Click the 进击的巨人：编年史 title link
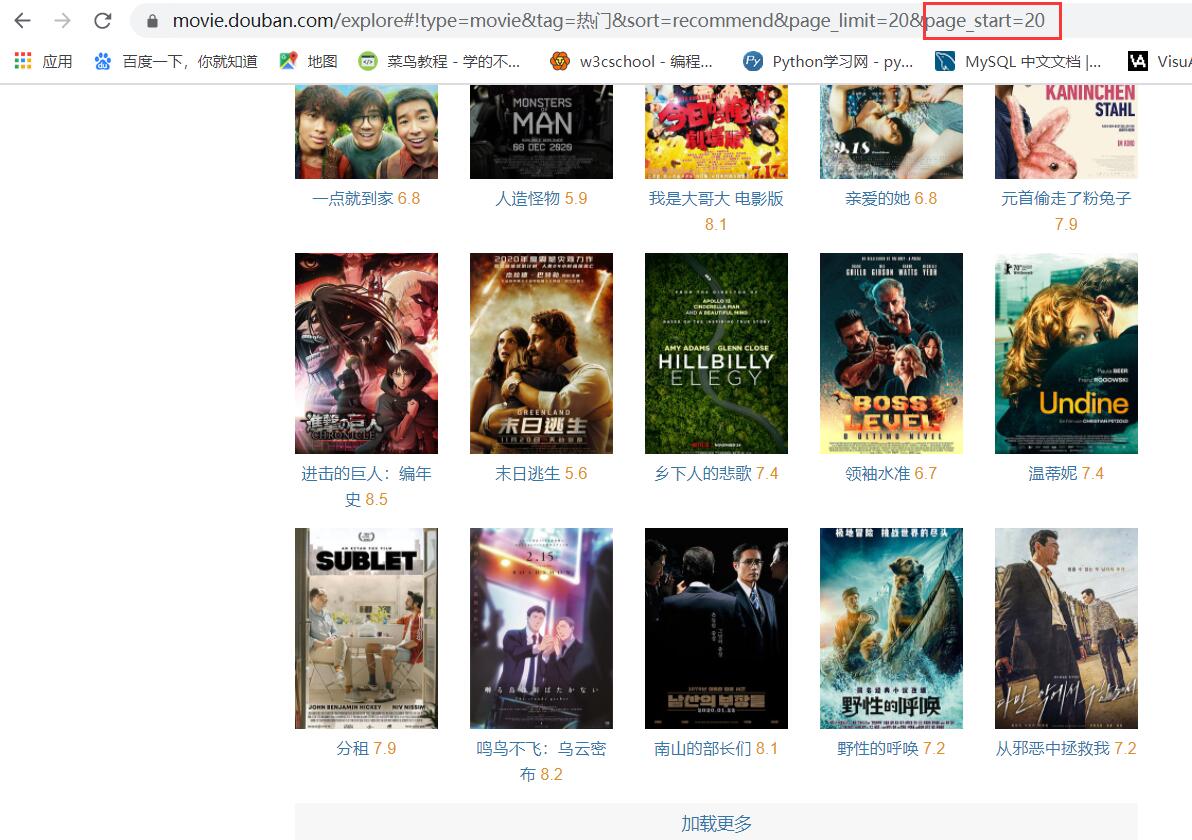1192x840 pixels. [x=366, y=487]
